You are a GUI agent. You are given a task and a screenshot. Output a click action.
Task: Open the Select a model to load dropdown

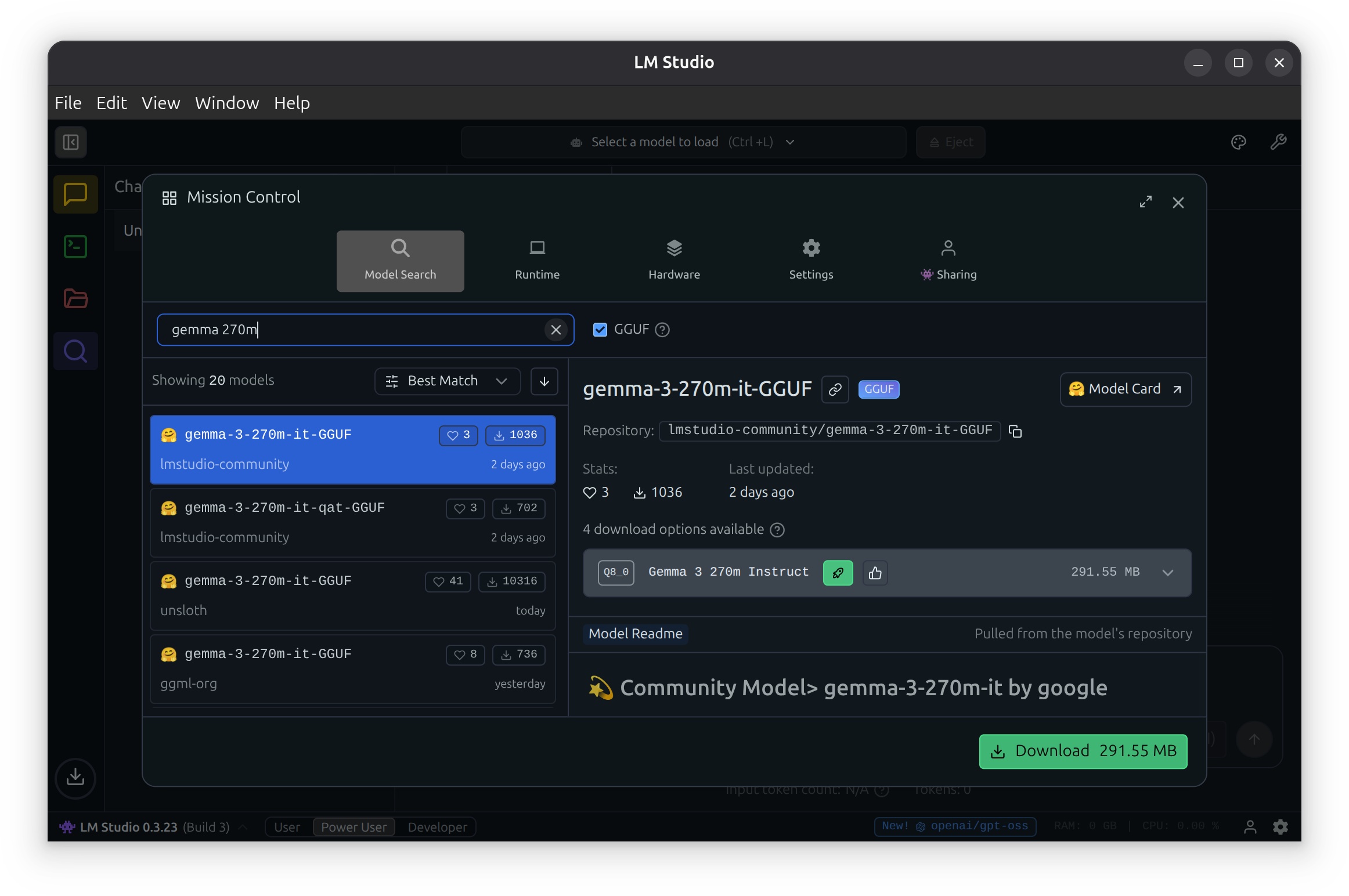click(683, 142)
